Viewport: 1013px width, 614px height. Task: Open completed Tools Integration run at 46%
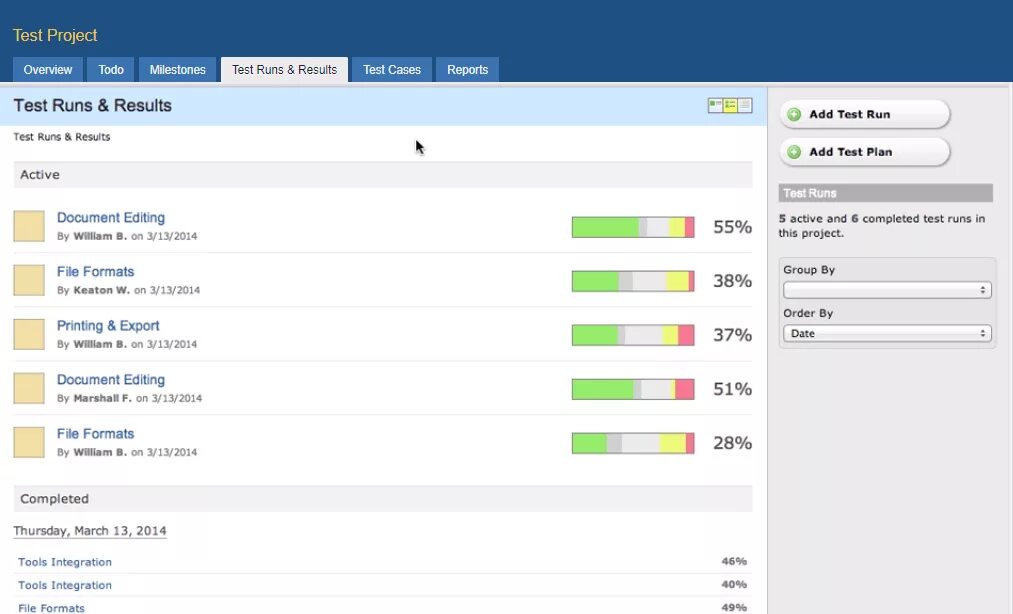pyautogui.click(x=65, y=562)
